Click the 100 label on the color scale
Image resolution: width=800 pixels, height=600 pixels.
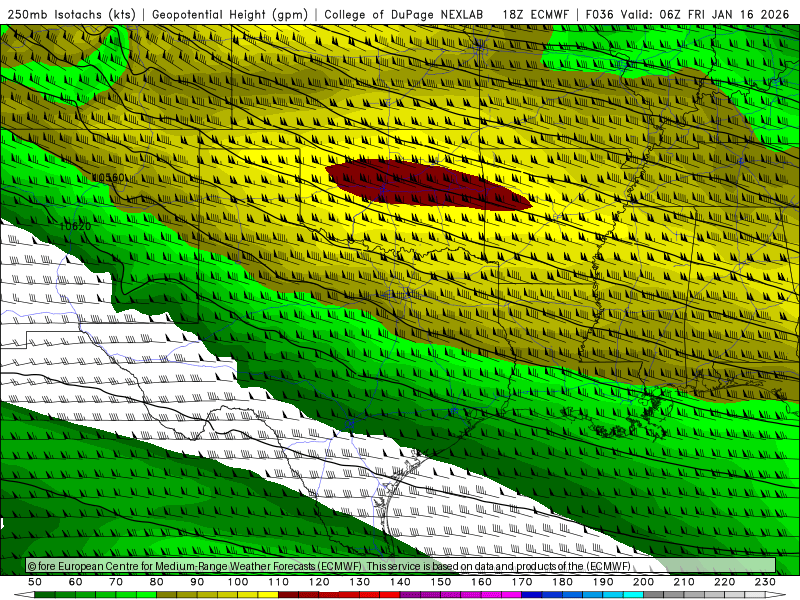(x=238, y=582)
